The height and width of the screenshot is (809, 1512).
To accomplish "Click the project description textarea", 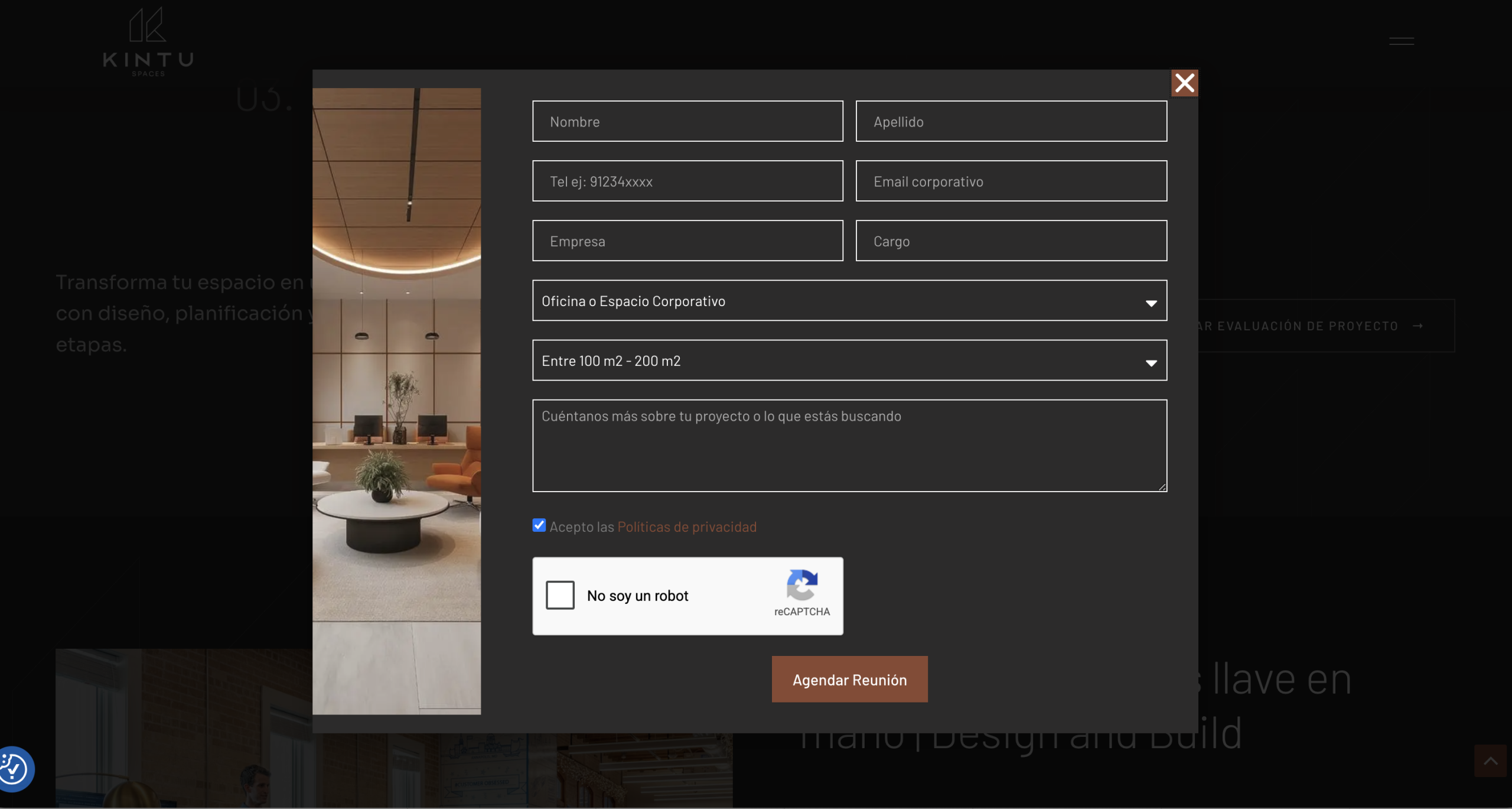I will (849, 446).
